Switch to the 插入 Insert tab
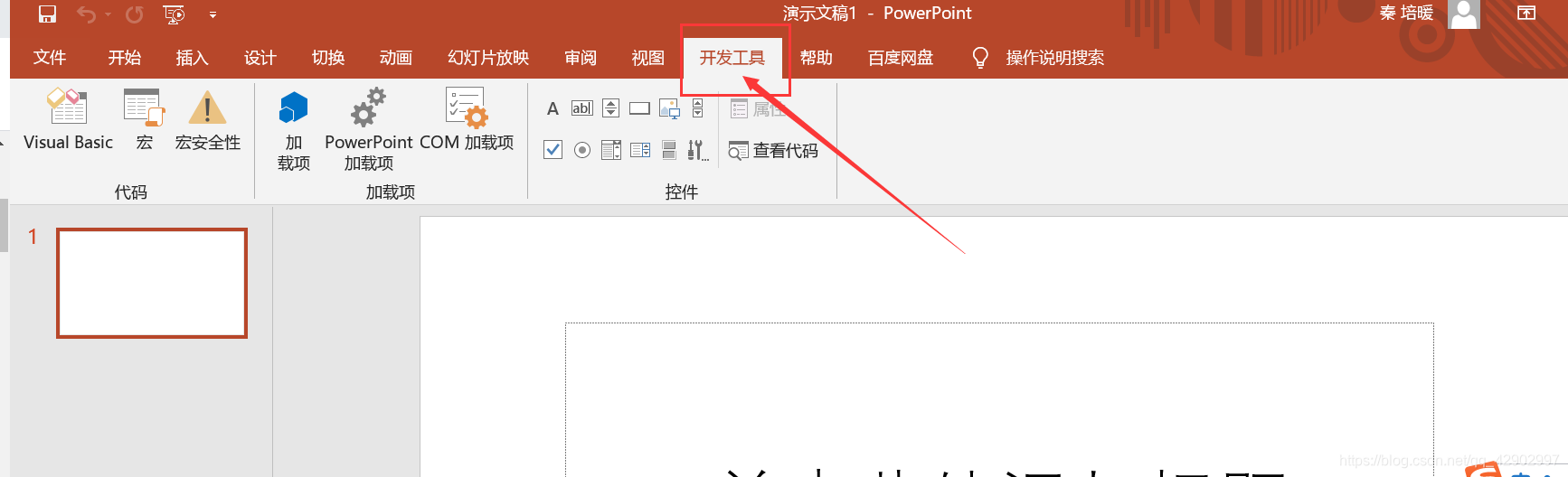 [x=192, y=58]
